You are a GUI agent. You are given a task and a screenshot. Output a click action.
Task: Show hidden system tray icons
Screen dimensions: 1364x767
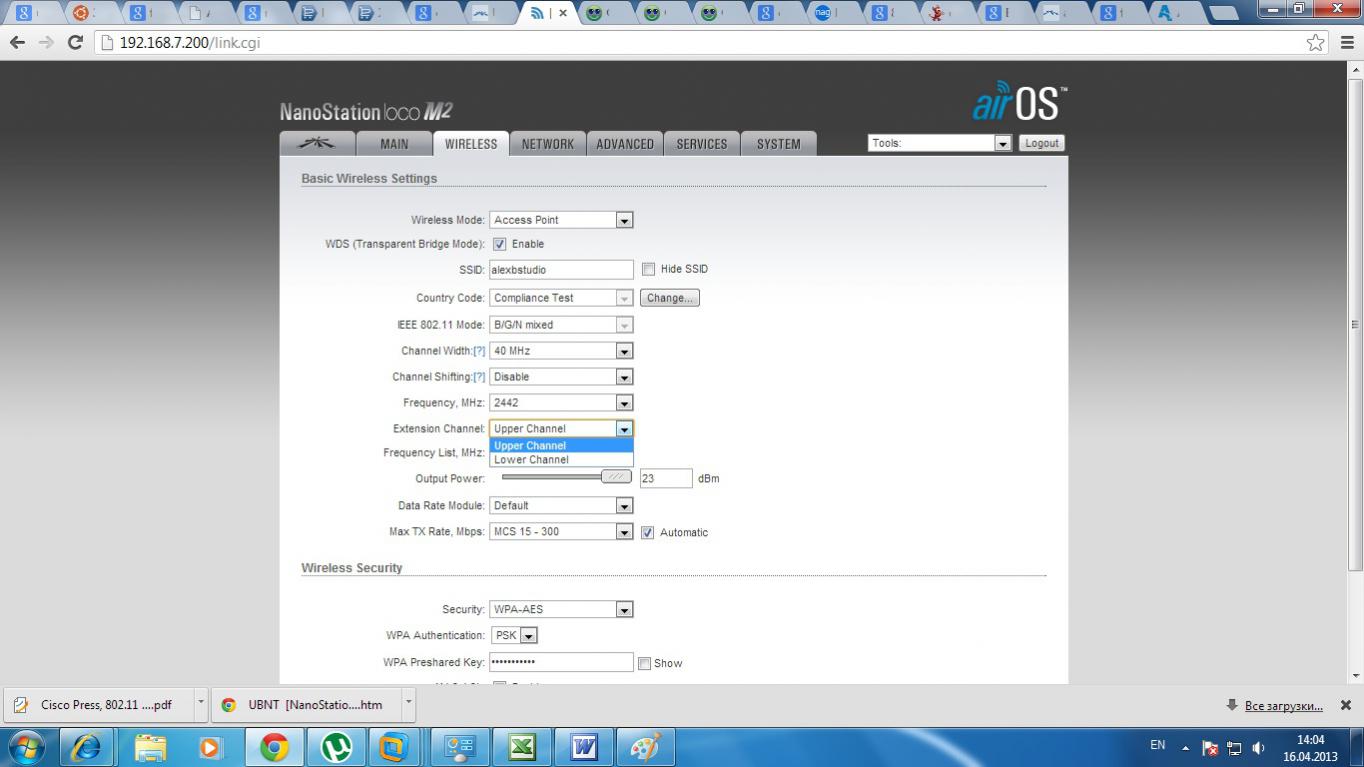(1185, 748)
